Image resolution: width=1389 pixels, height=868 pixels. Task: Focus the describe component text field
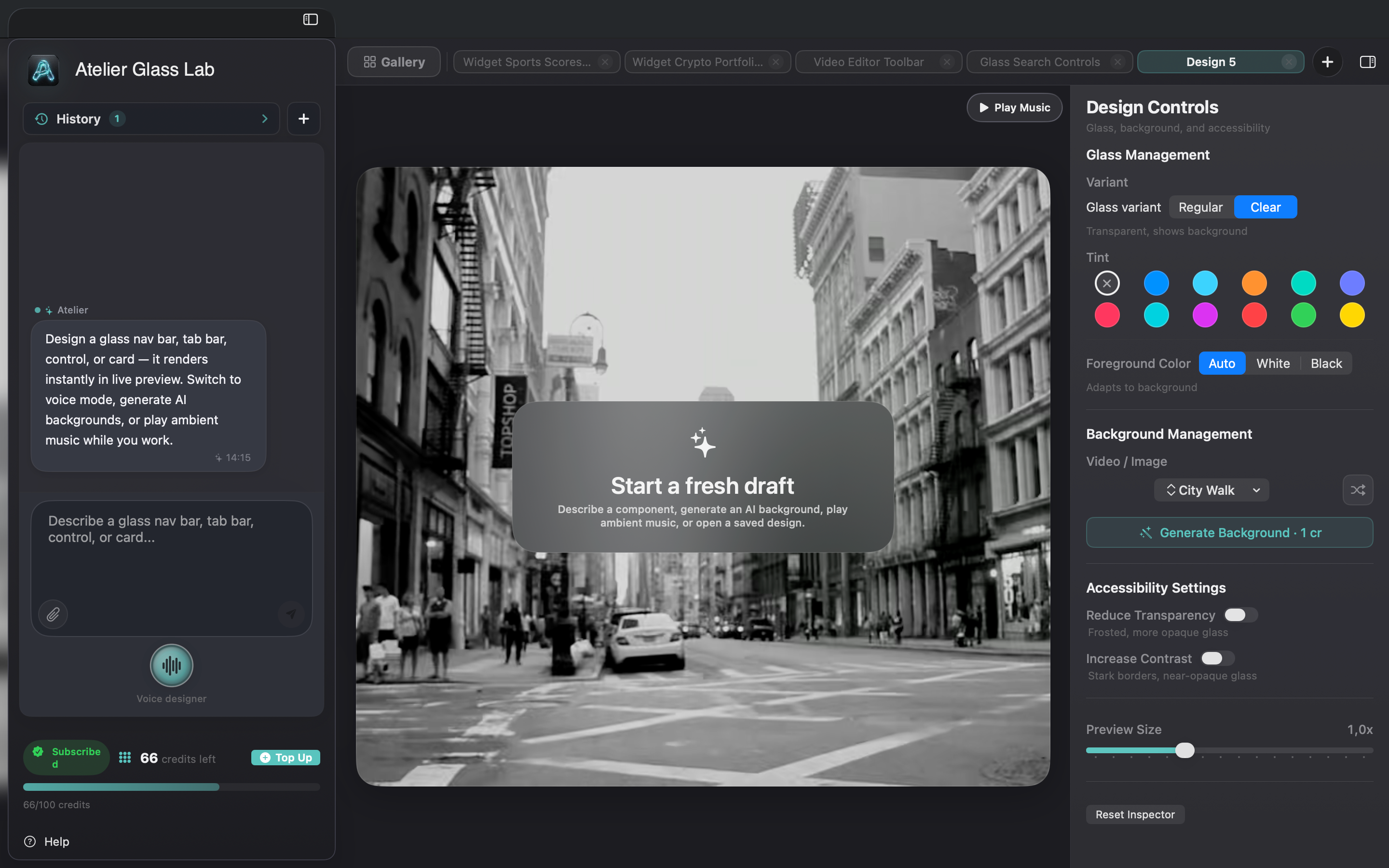click(172, 569)
